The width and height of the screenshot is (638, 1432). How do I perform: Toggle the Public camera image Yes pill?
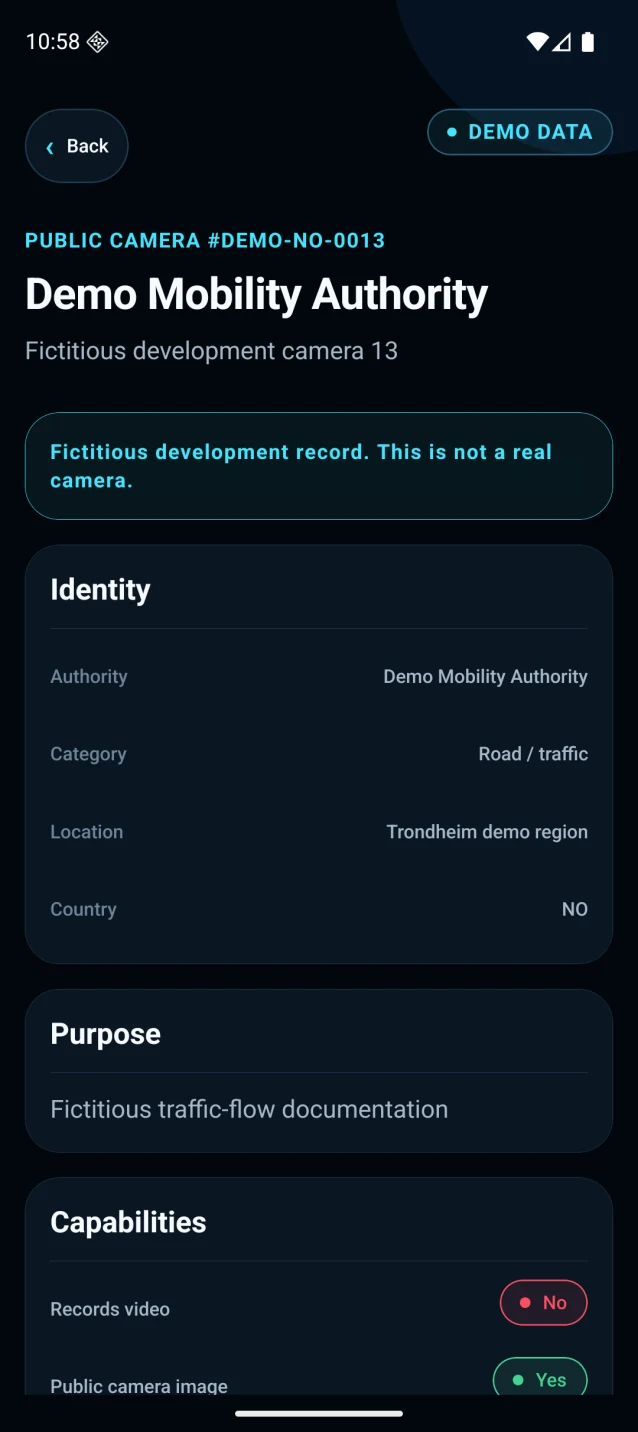click(540, 1377)
